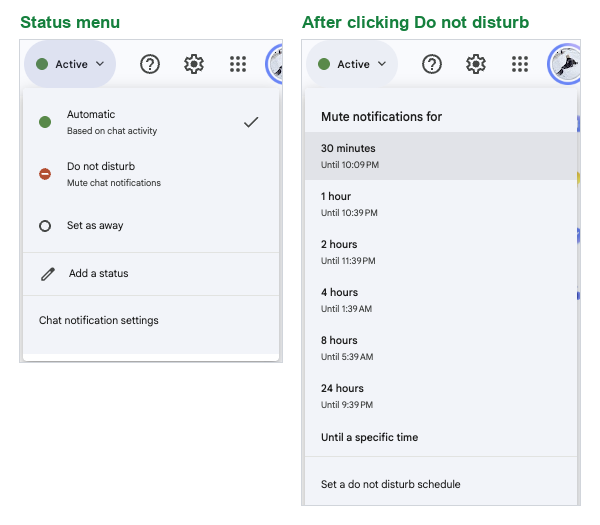
Task: Click the 'Until 1:39 AM' text
Action: point(346,309)
